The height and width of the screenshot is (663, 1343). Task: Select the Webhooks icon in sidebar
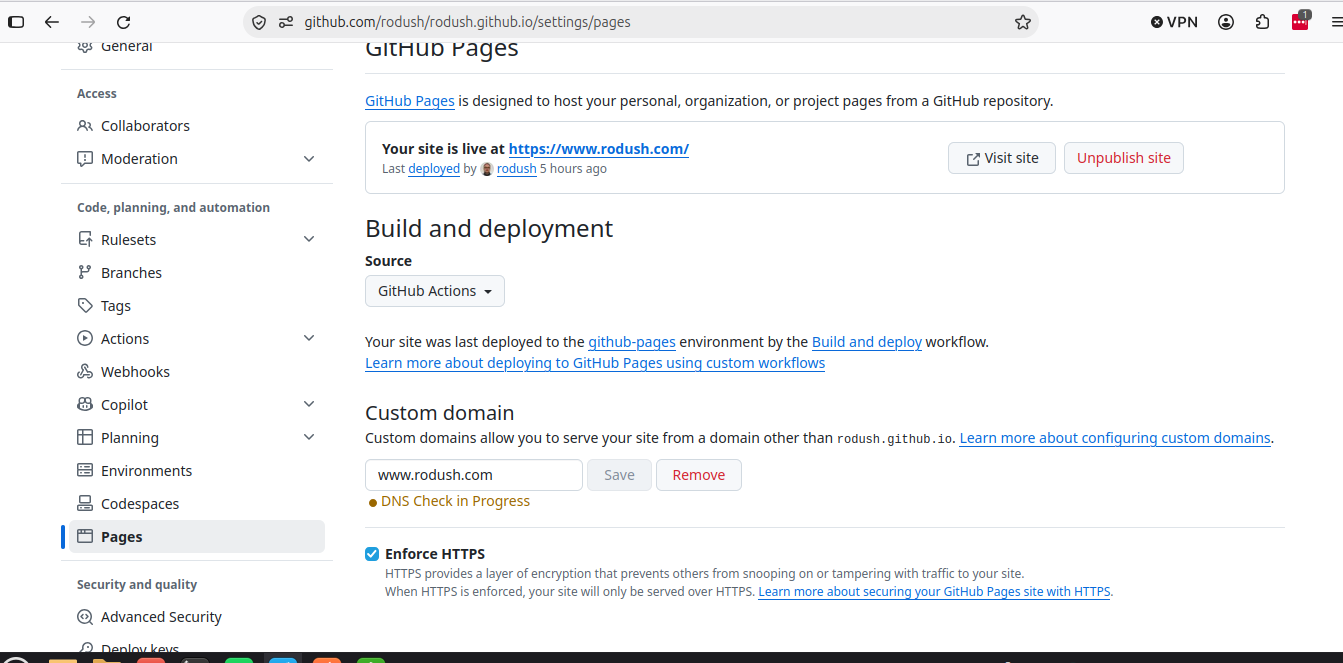pos(85,372)
